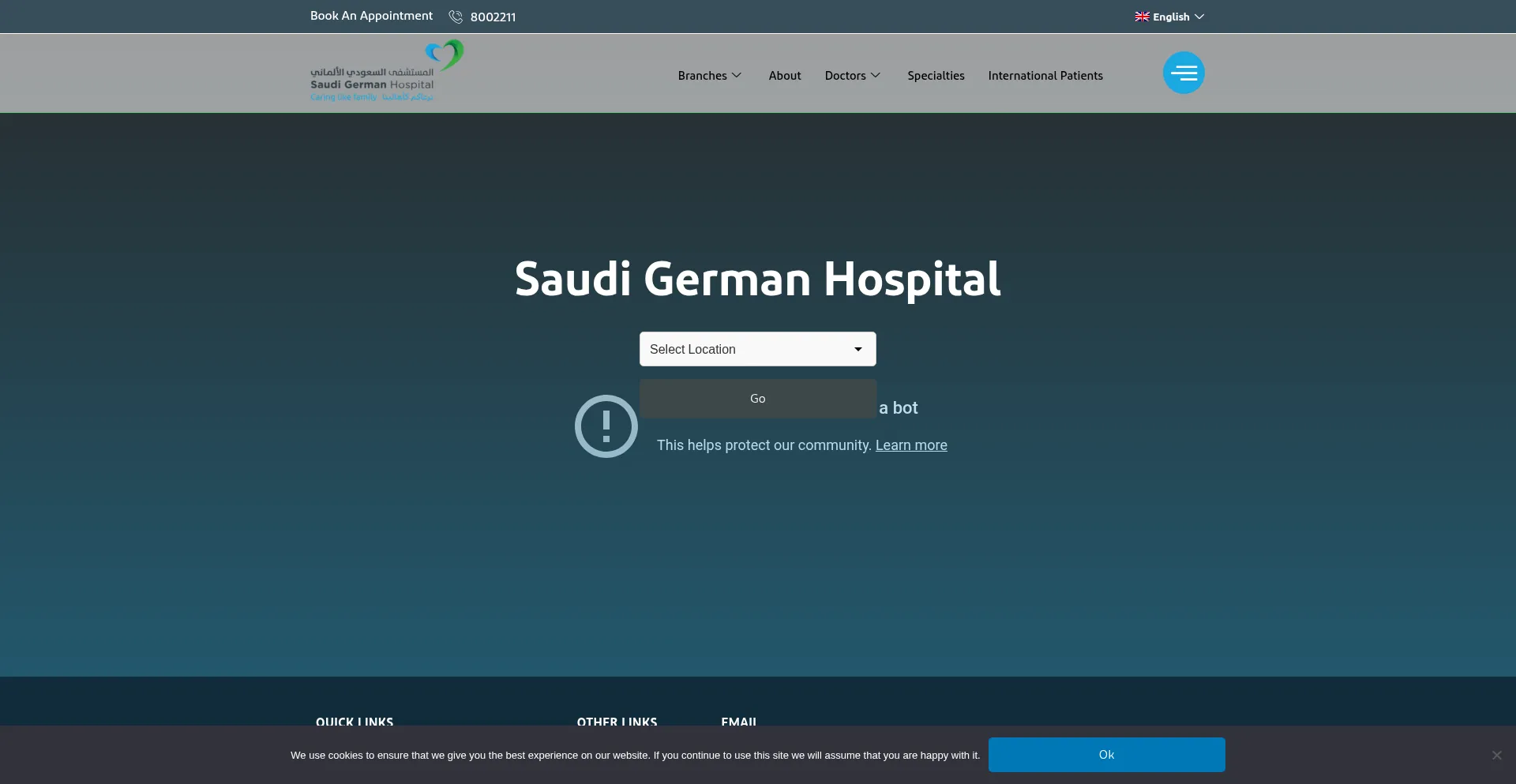Dismiss cookie banner with X icon
This screenshot has height=784, width=1516.
(x=1496, y=756)
